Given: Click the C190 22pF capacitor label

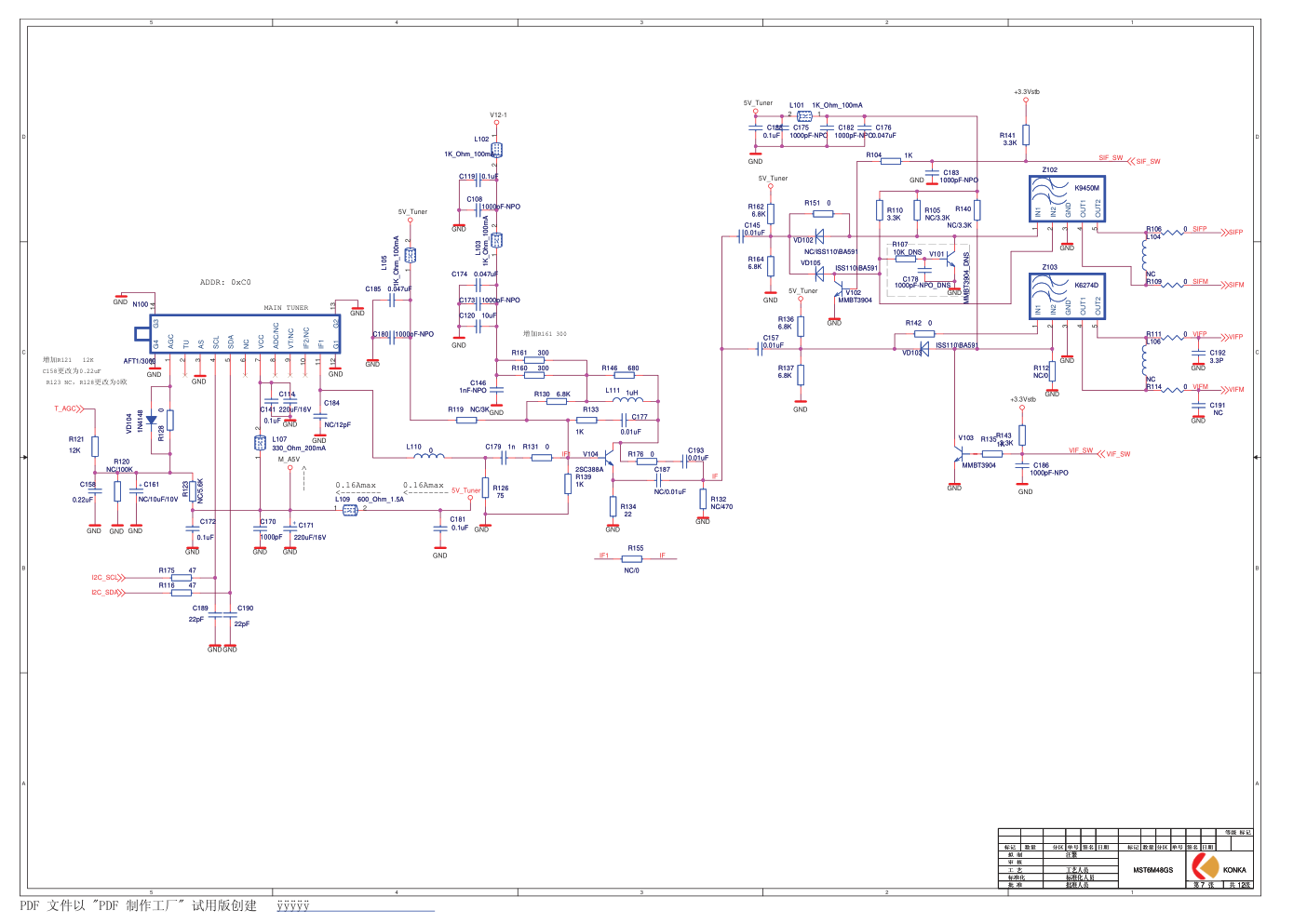Looking at the screenshot, I should click(243, 616).
